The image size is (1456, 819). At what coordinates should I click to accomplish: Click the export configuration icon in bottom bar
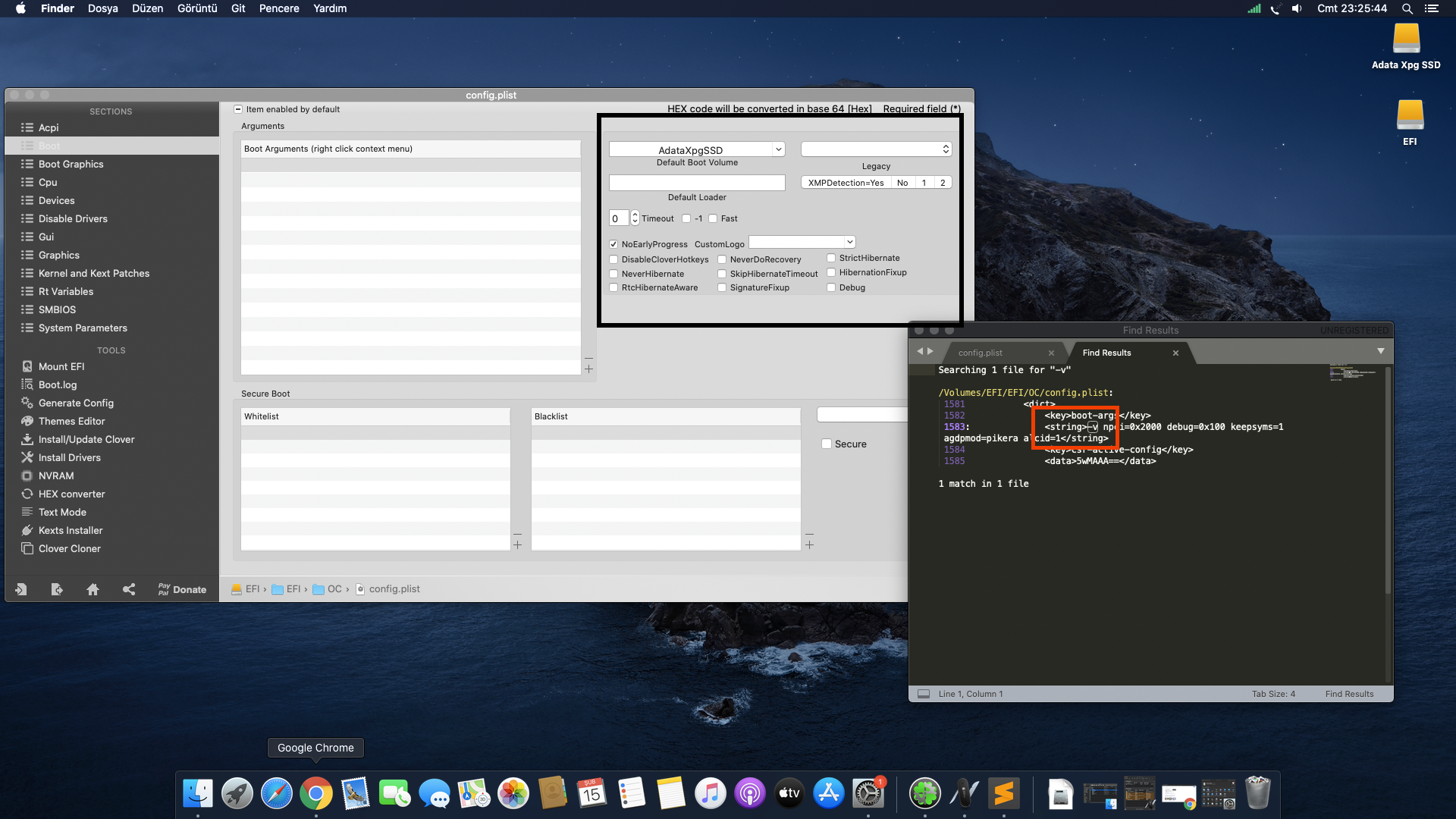[x=57, y=589]
